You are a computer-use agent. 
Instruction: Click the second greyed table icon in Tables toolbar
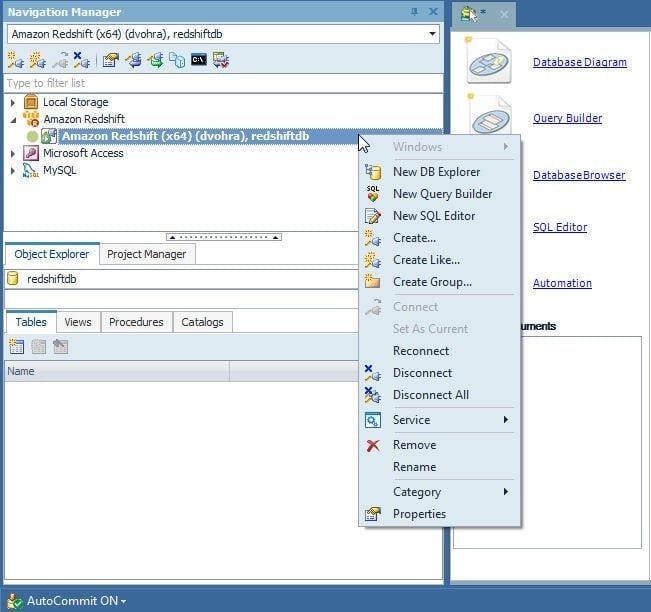click(39, 346)
